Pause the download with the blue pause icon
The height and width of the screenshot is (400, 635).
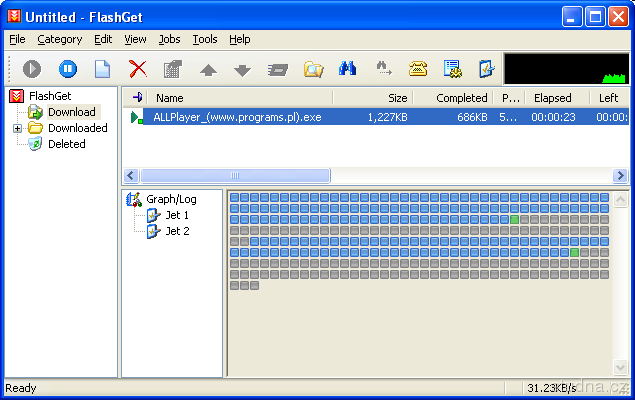(68, 68)
